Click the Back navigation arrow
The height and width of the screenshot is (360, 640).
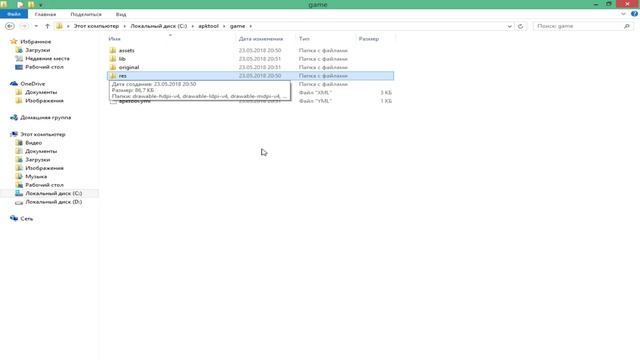click(10, 26)
